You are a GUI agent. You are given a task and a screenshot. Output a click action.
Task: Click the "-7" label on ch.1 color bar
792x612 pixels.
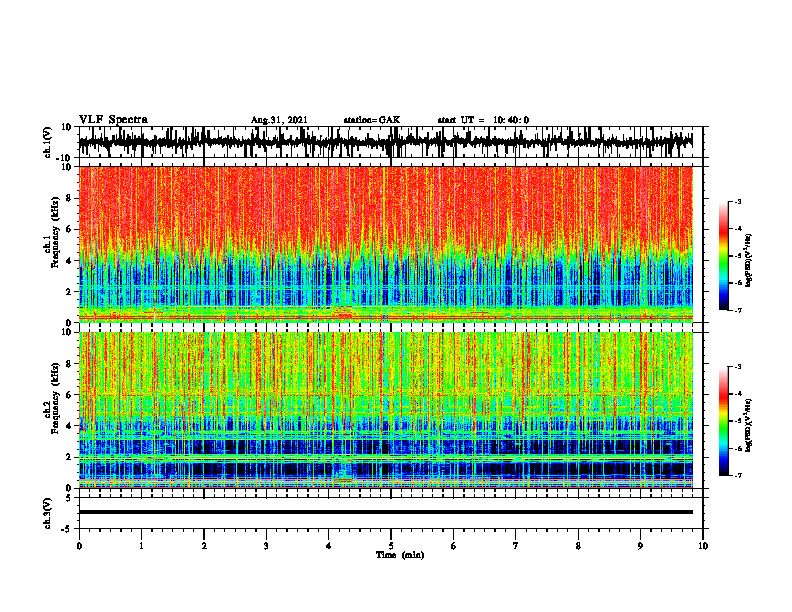[737, 310]
